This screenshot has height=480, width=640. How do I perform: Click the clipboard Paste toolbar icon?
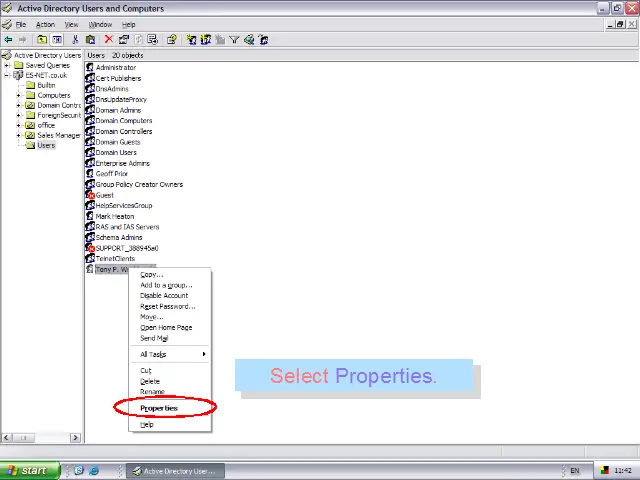(90, 40)
